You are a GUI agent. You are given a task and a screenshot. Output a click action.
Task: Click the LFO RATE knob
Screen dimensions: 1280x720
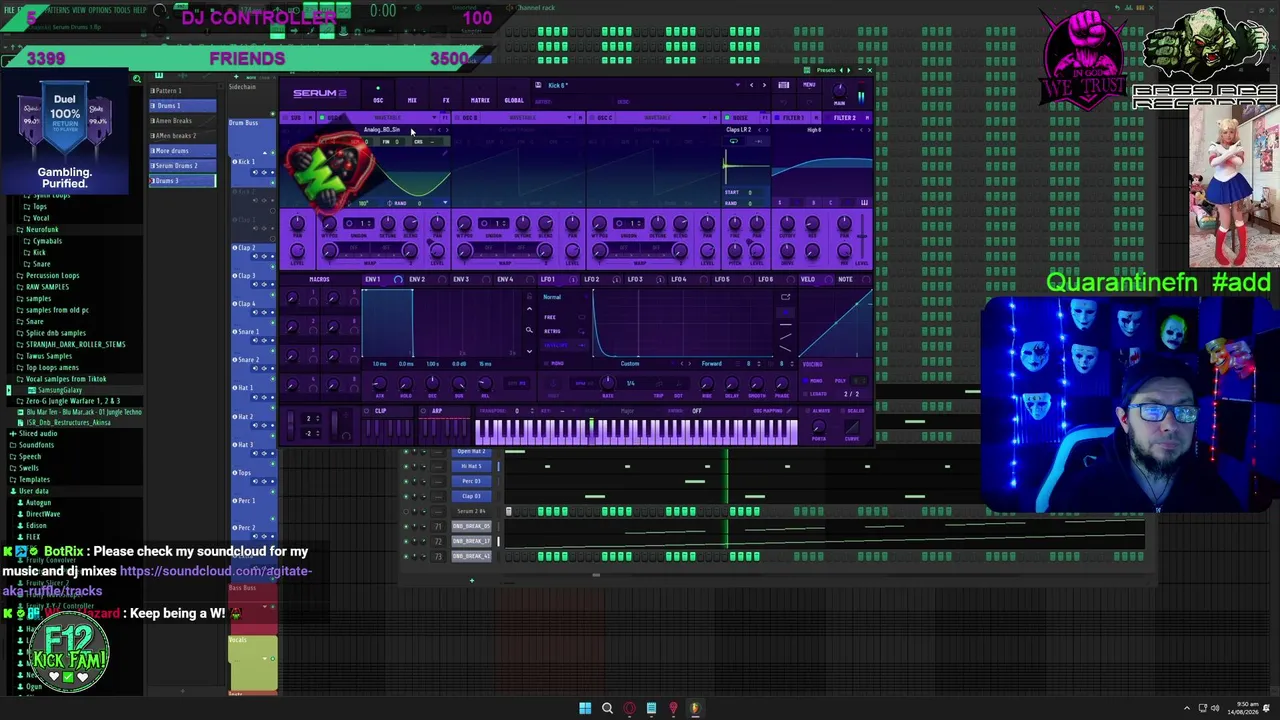tap(607, 384)
